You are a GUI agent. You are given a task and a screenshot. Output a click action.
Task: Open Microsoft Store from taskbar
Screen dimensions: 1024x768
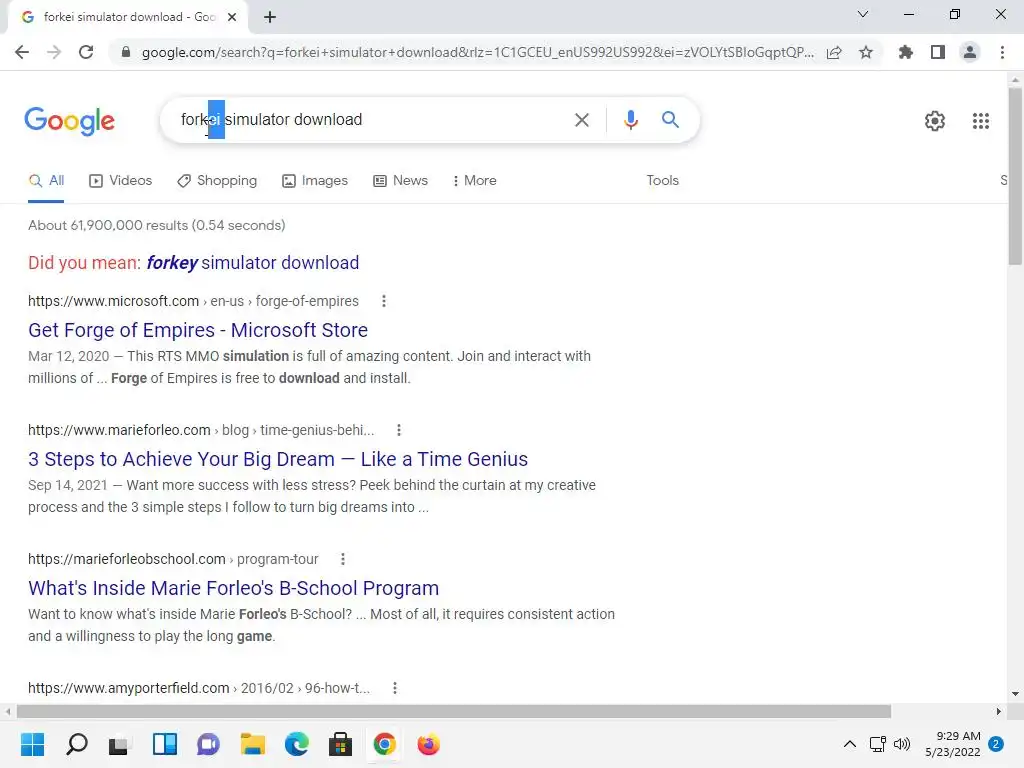pos(340,744)
